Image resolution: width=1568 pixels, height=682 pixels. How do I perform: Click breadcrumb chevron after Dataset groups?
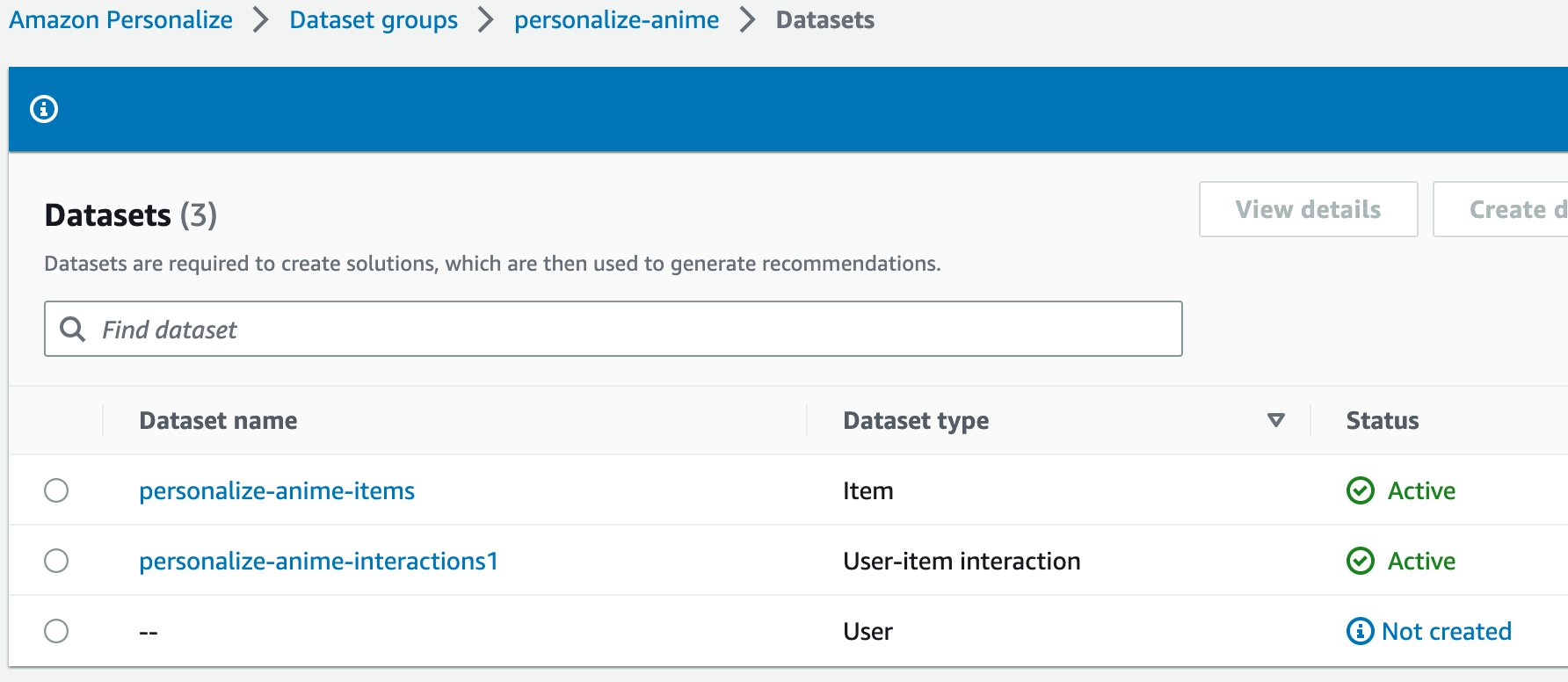[485, 20]
